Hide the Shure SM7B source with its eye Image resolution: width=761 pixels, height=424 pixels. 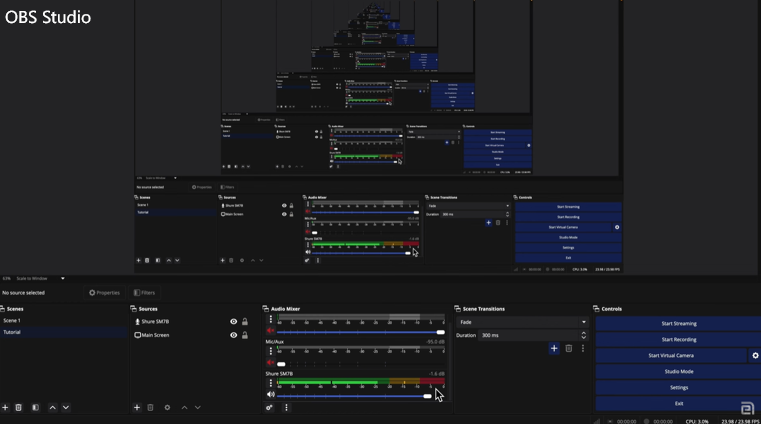coord(233,322)
